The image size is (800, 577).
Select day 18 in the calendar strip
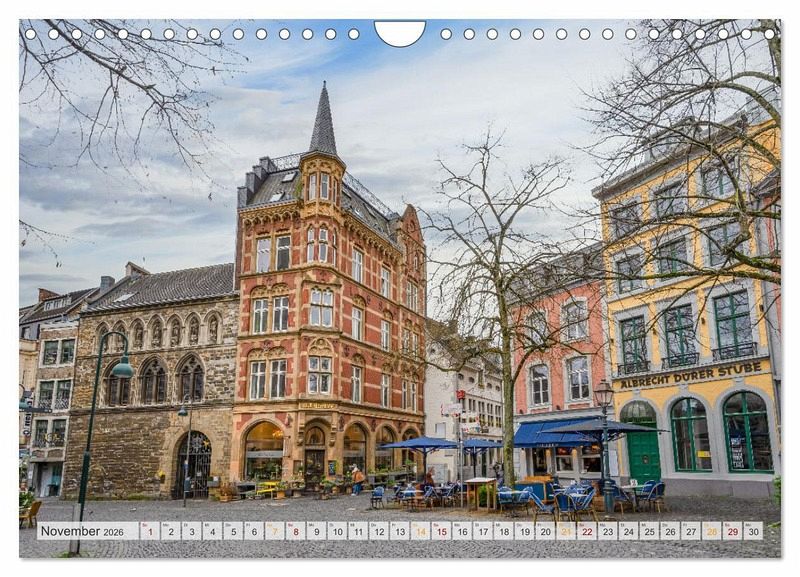click(503, 531)
